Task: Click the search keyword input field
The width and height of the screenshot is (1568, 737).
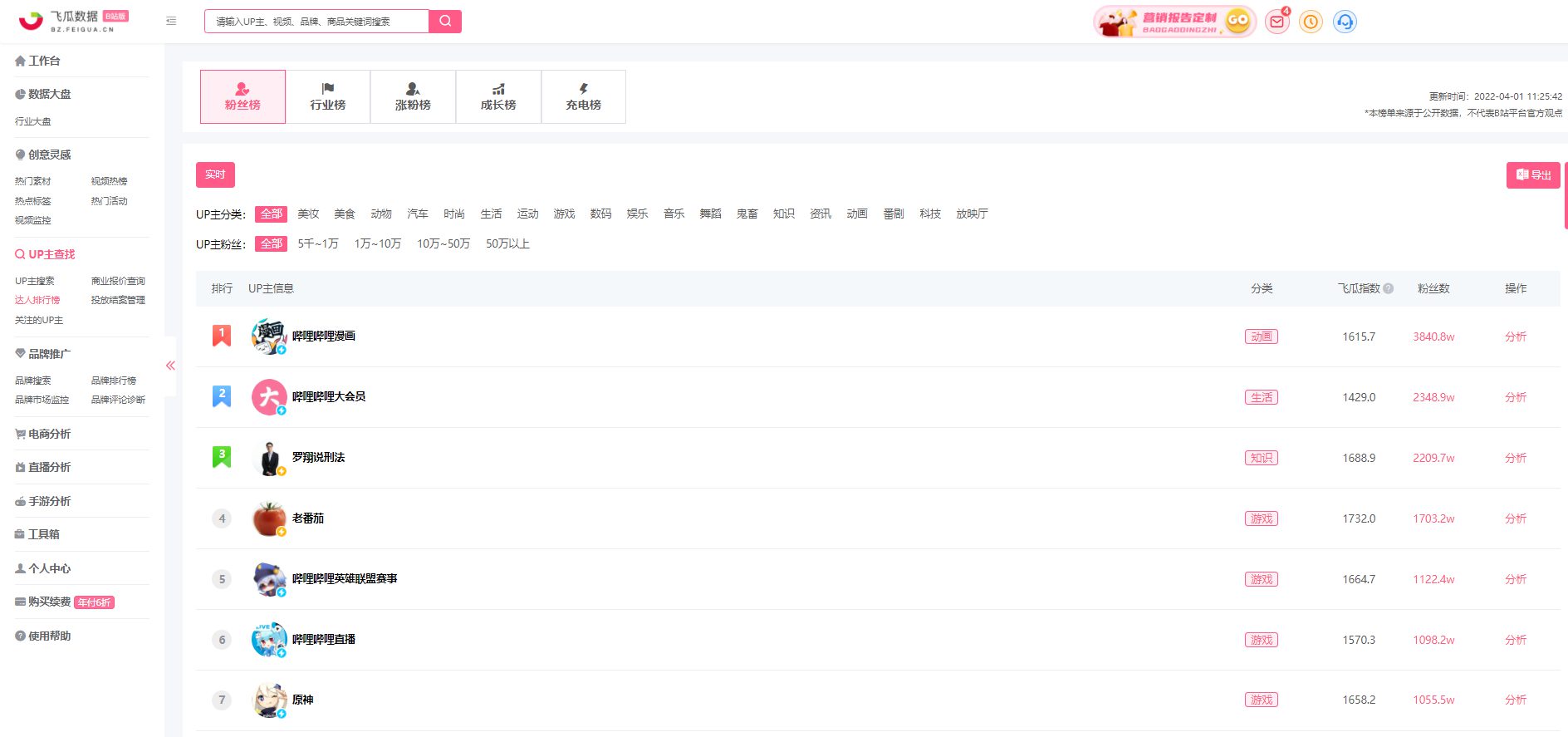Action: (x=316, y=22)
